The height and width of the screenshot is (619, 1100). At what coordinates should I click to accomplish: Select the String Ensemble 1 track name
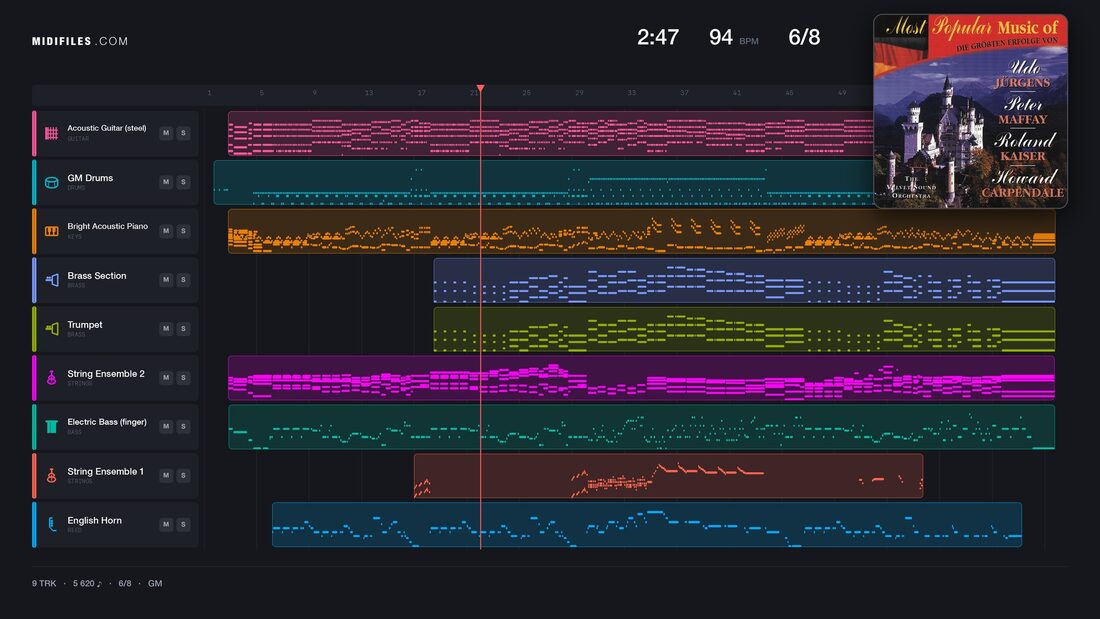[x=105, y=472]
